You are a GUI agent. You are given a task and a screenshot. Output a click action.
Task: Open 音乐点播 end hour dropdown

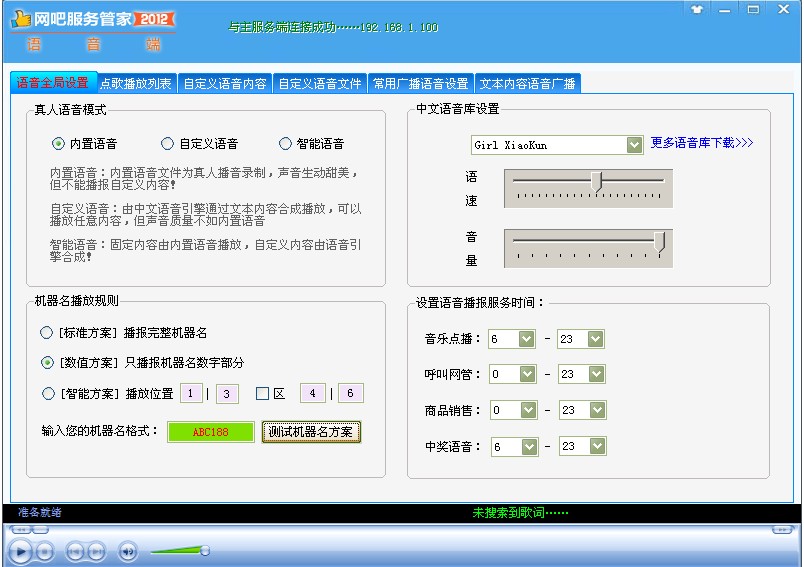(x=596, y=339)
